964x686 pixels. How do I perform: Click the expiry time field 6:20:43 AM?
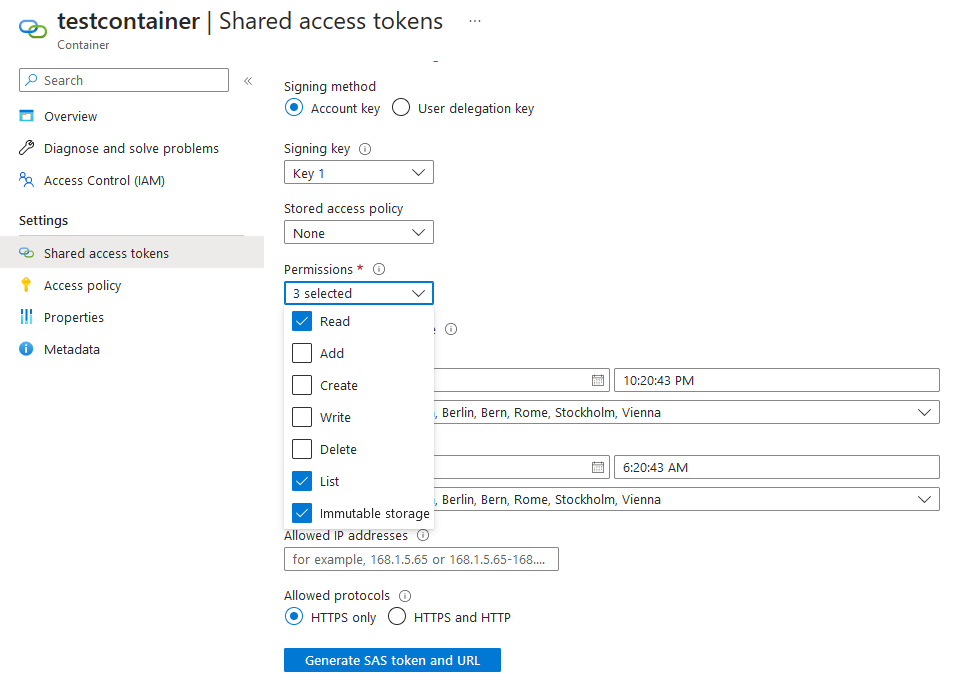click(x=777, y=467)
